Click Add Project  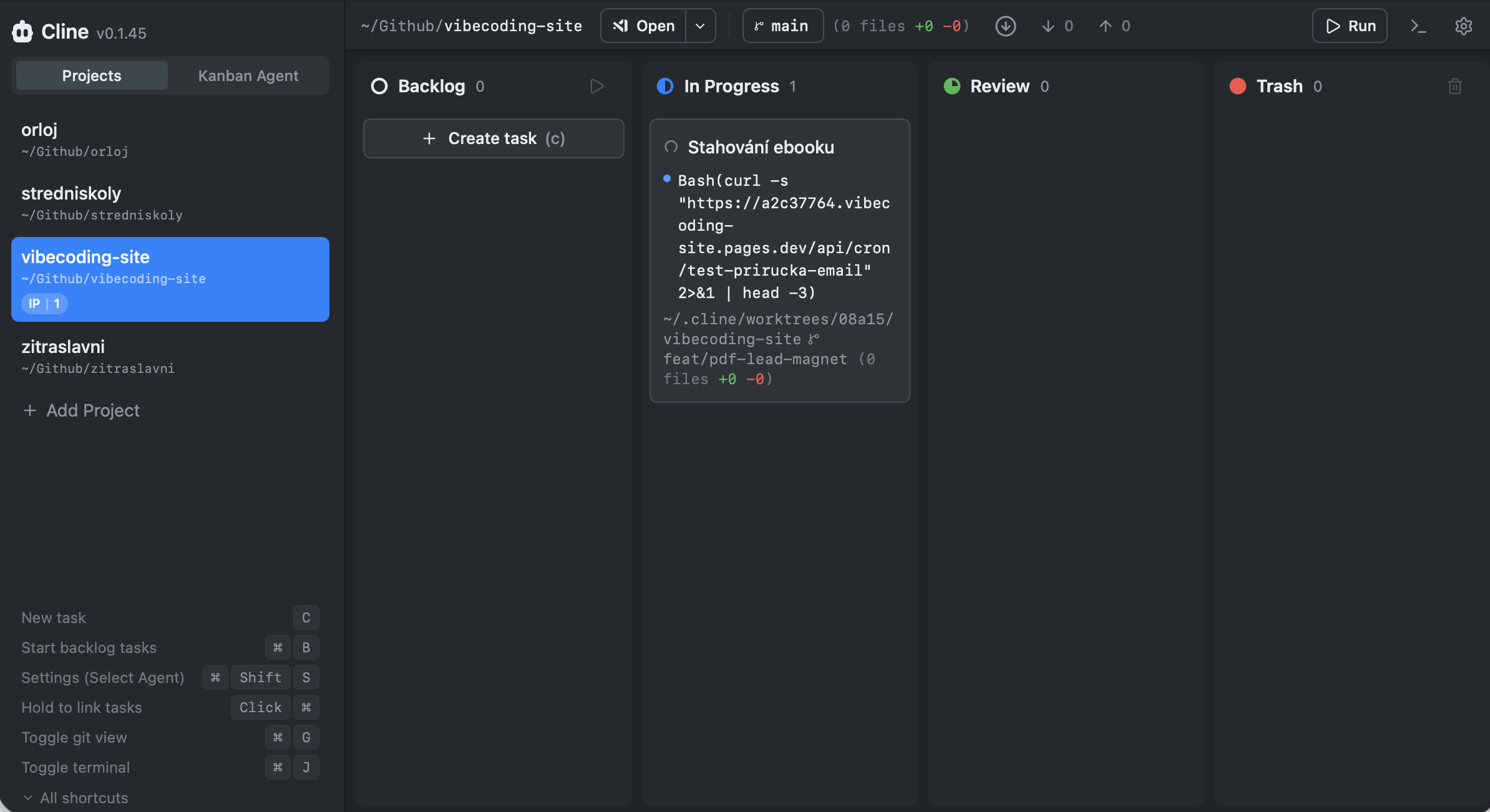(x=81, y=410)
